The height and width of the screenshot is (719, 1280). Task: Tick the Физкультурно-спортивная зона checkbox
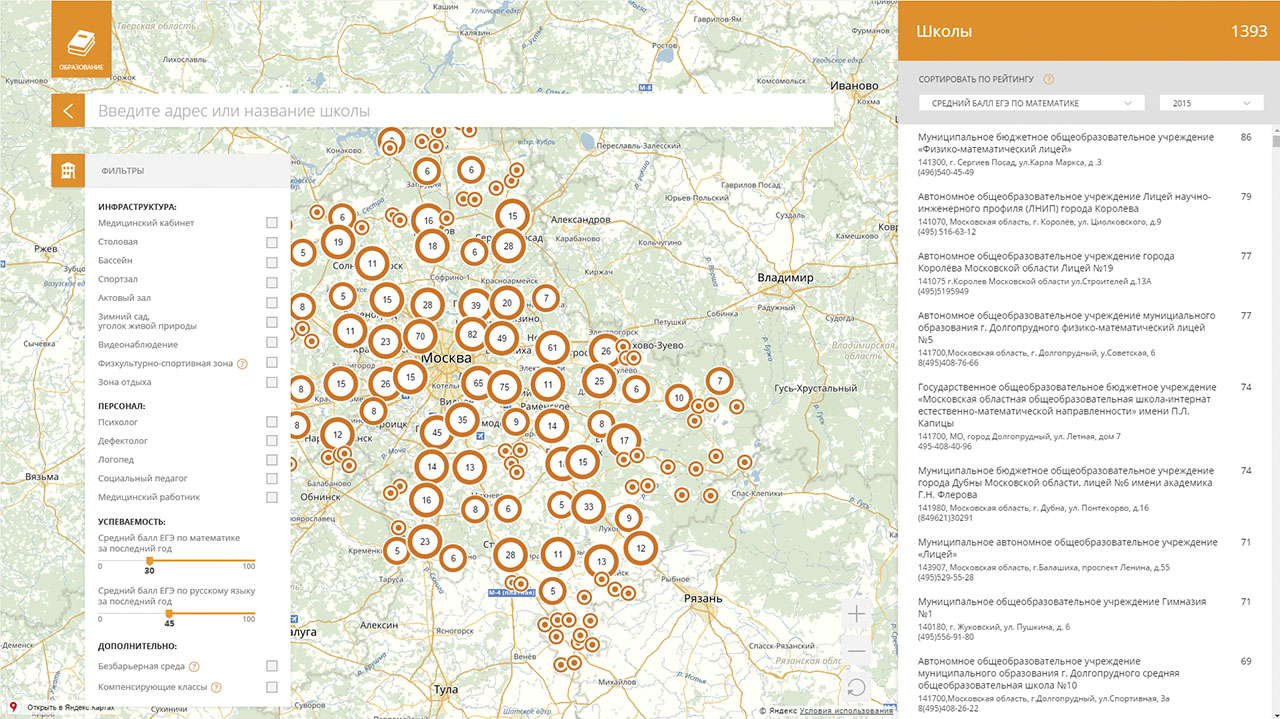(272, 364)
